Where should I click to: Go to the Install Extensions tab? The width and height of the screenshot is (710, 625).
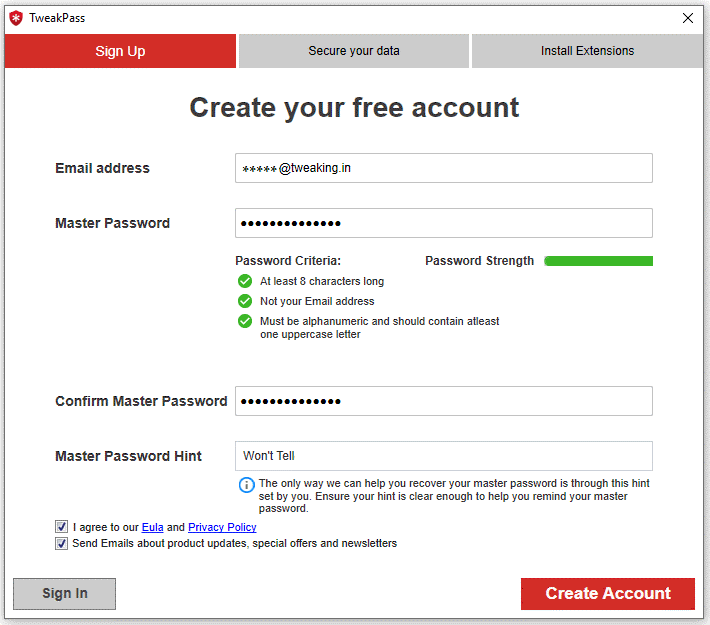[587, 51]
